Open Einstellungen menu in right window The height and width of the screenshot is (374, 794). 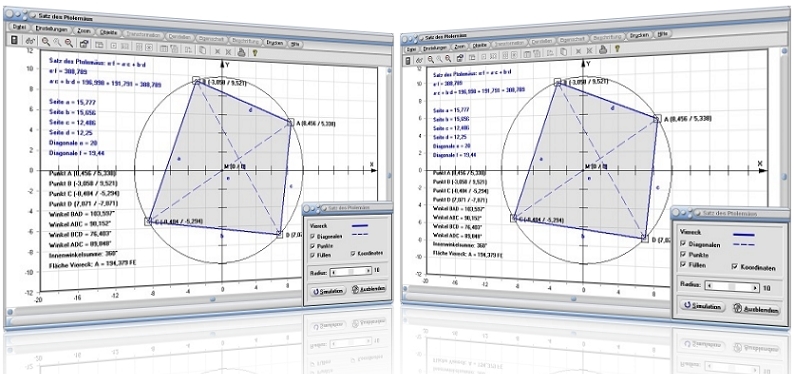point(435,48)
